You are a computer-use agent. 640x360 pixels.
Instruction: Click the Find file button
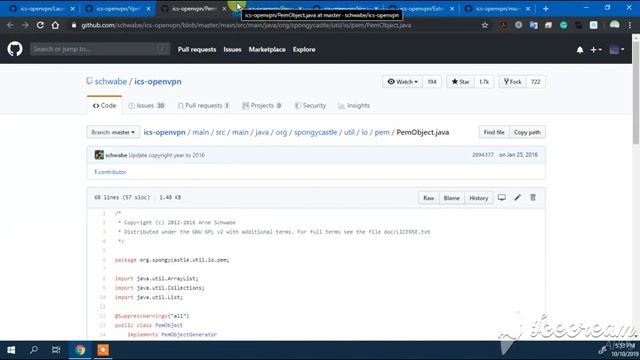[x=494, y=132]
